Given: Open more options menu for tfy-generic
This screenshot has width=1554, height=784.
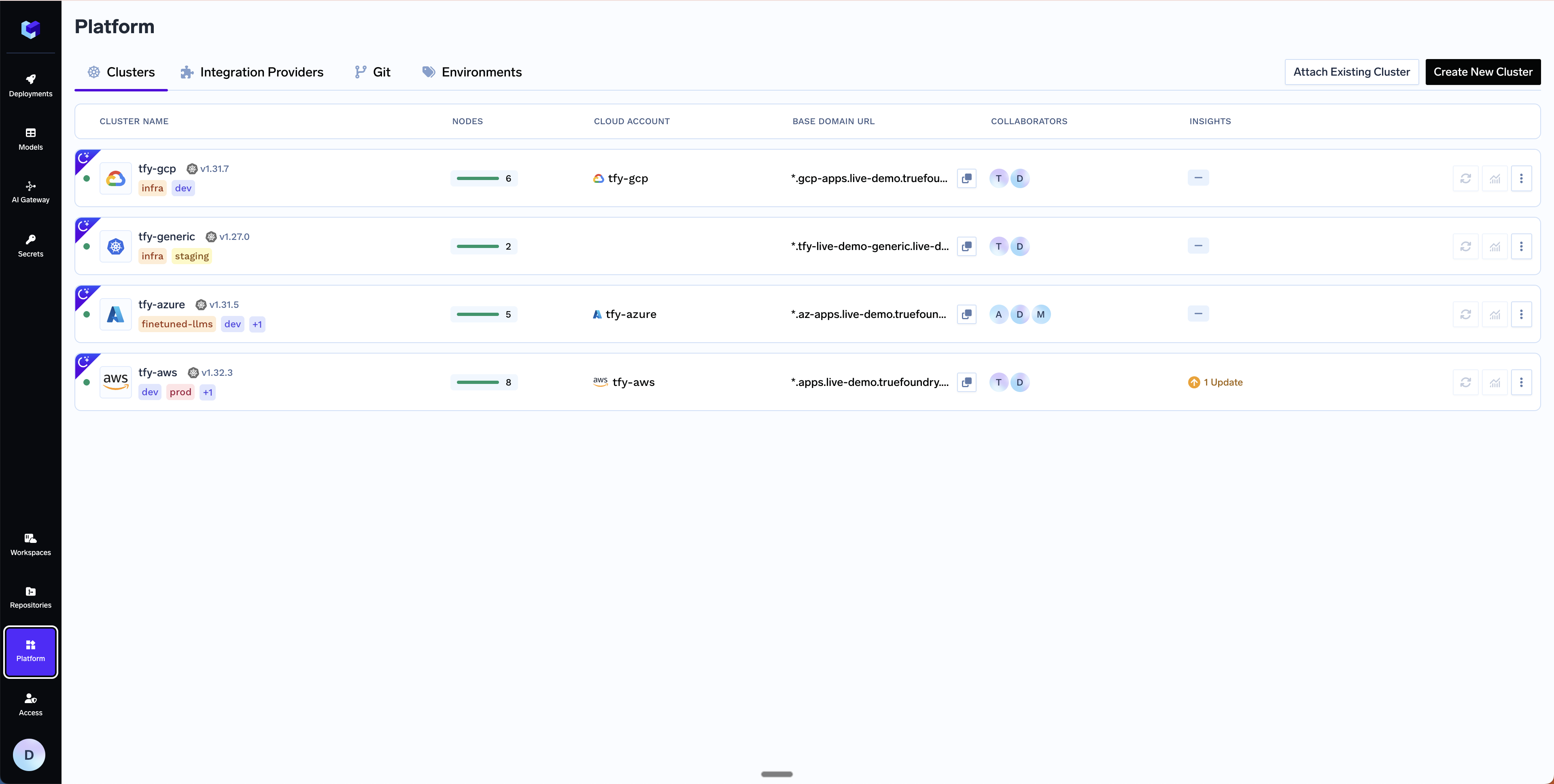Looking at the screenshot, I should point(1521,246).
